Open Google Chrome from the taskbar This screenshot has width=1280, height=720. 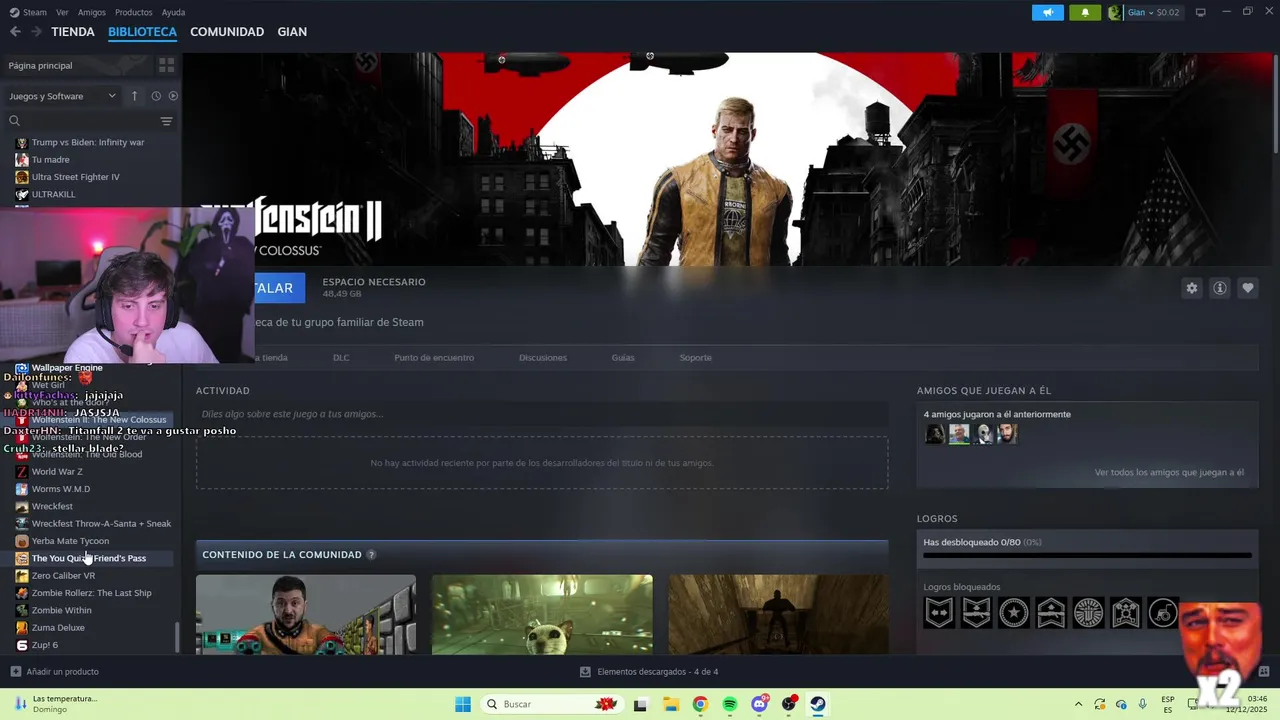pyautogui.click(x=700, y=704)
